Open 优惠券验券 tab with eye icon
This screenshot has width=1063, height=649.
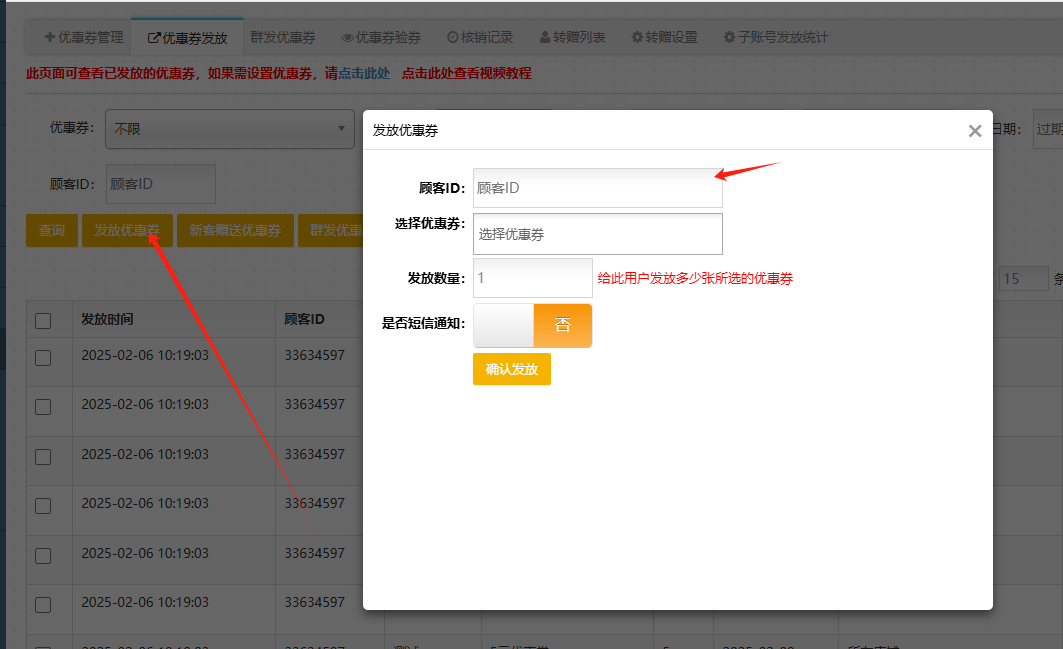(381, 38)
